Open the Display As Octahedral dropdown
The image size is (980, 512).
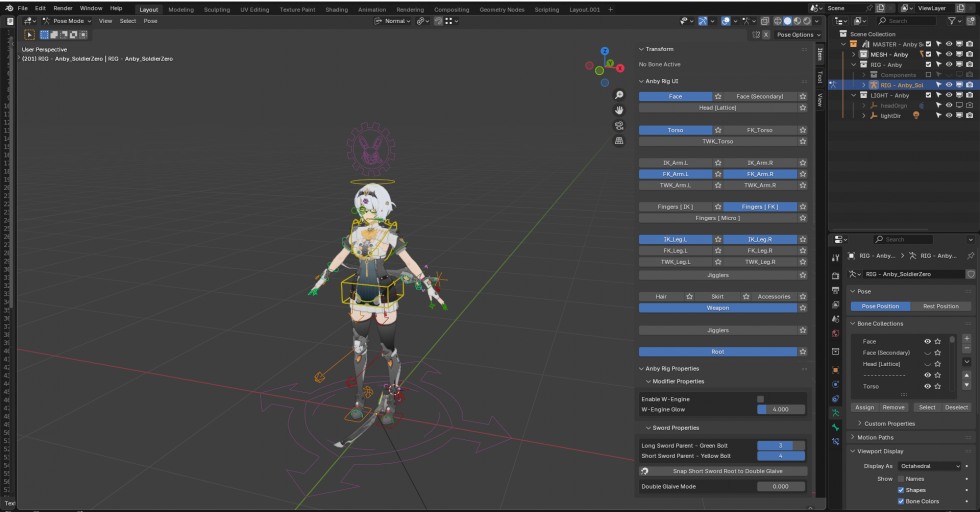click(x=929, y=466)
